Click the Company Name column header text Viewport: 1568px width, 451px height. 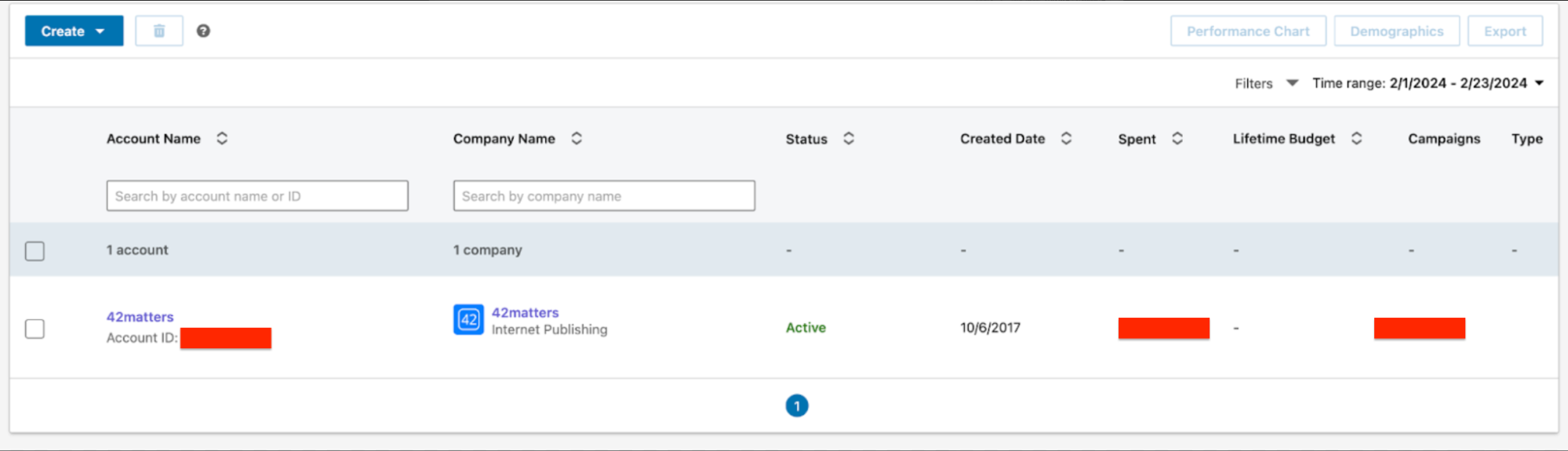coord(504,139)
